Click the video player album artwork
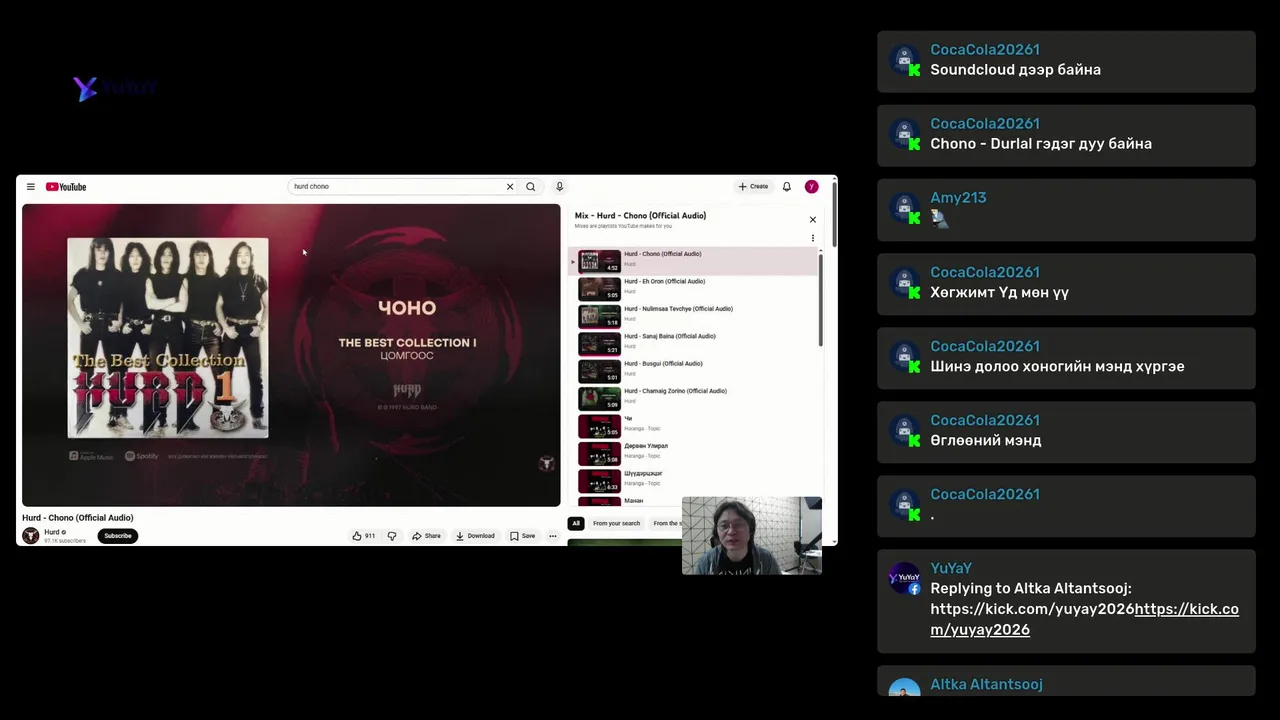Image resolution: width=1280 pixels, height=720 pixels. (x=168, y=338)
